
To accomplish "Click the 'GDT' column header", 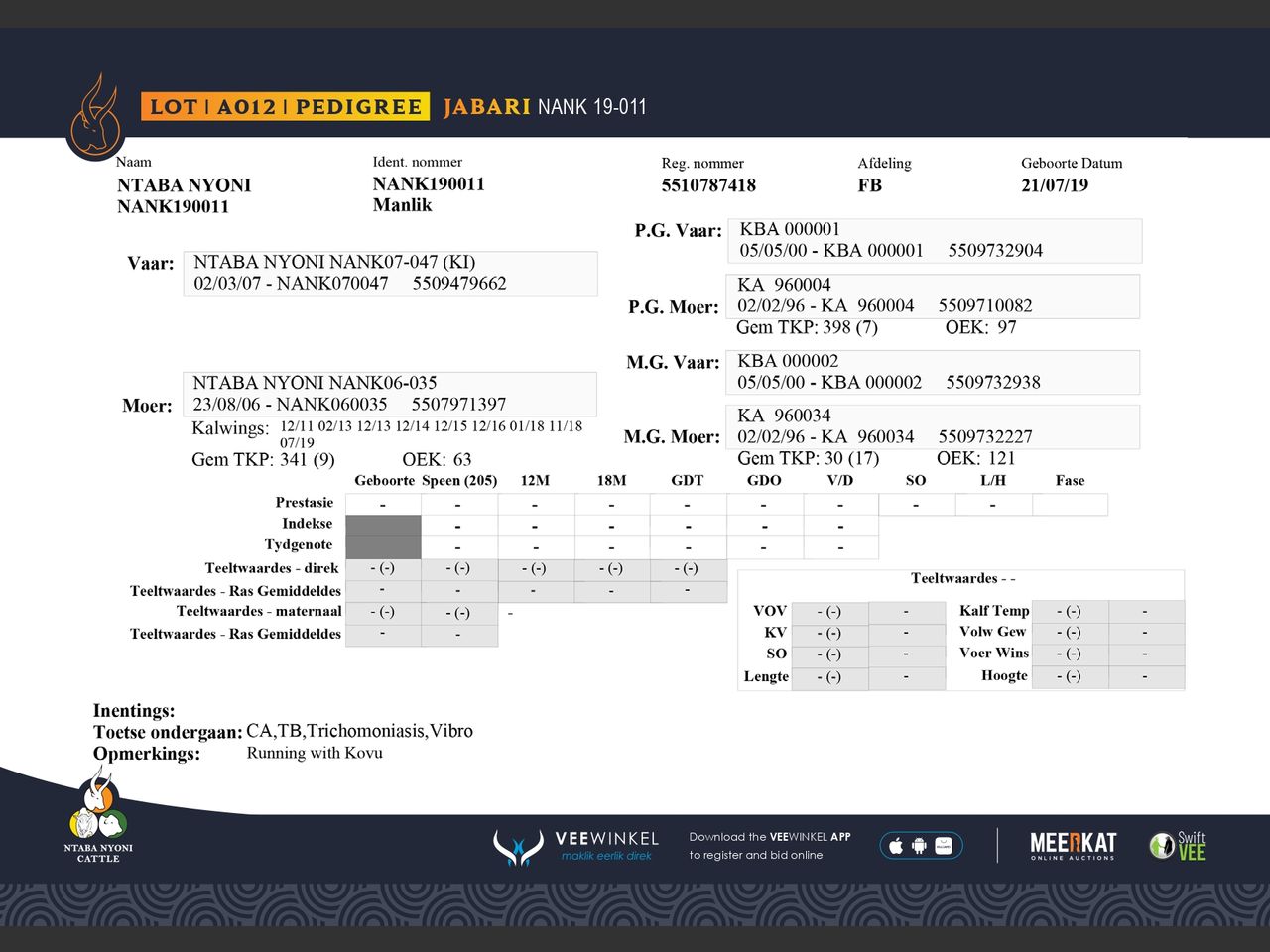I will 687,481.
